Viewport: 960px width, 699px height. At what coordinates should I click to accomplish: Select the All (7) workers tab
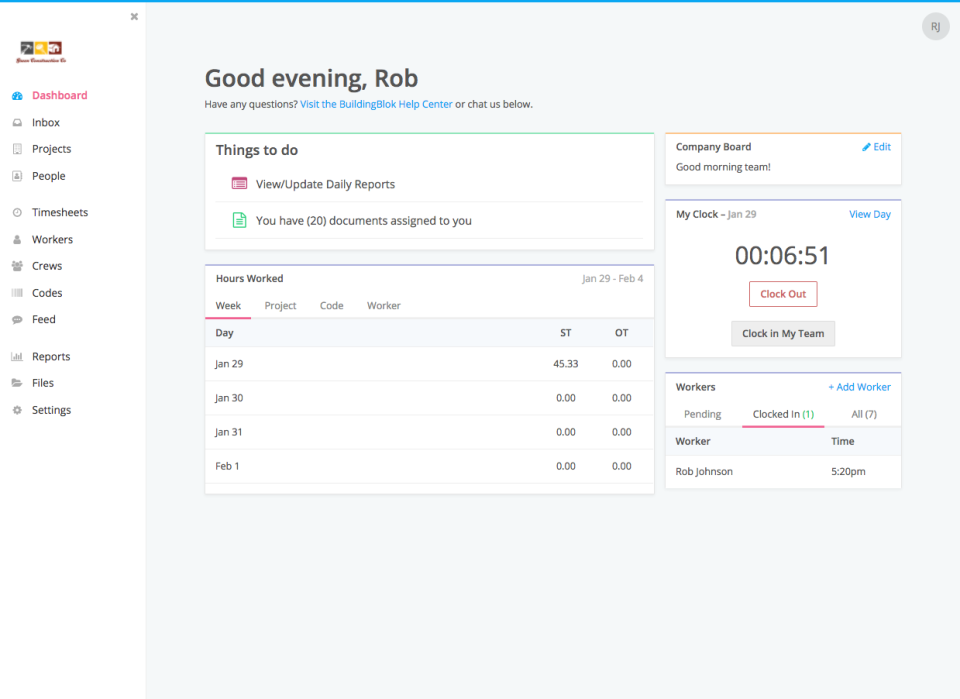(x=863, y=413)
